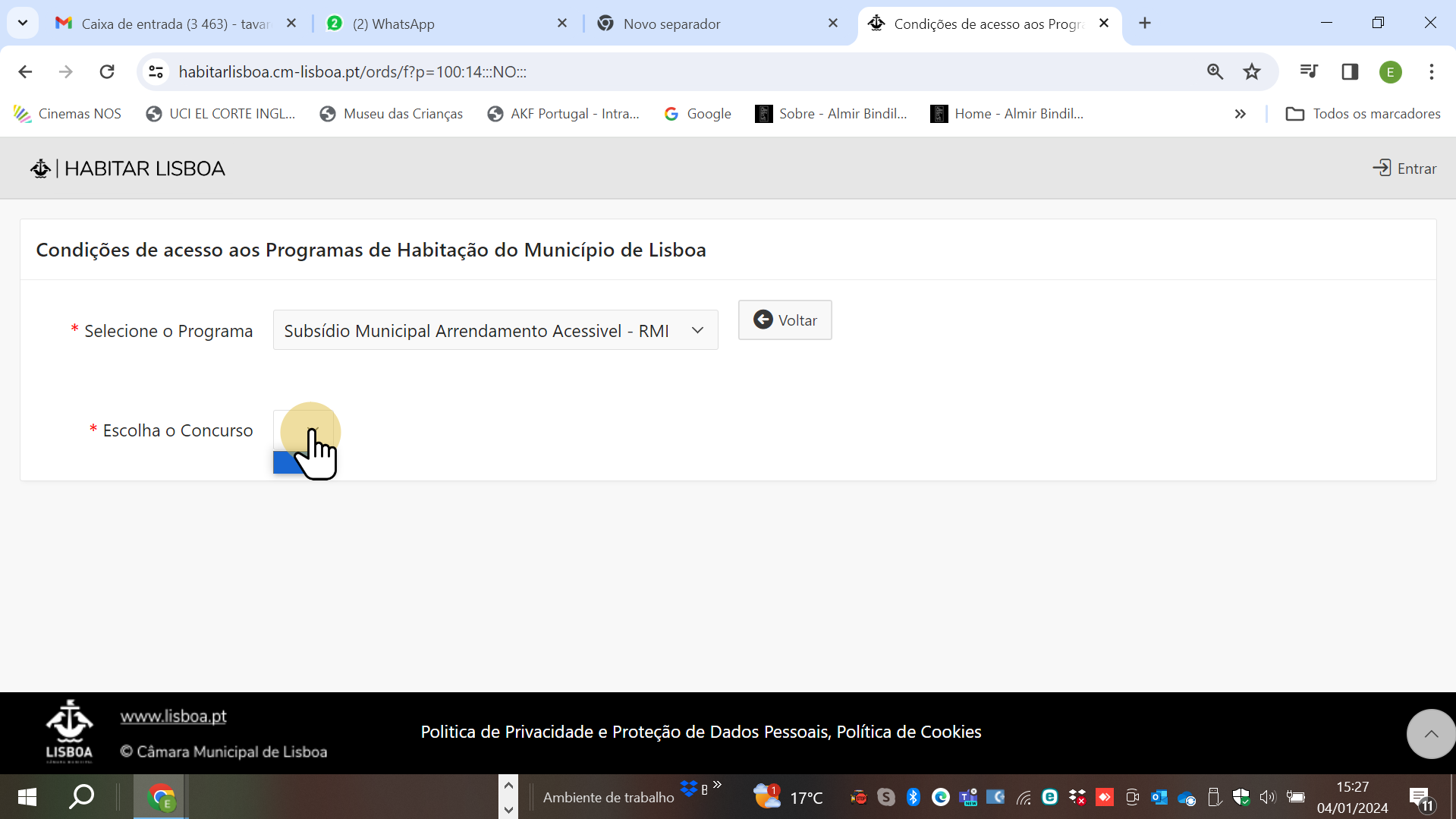This screenshot has height=819, width=1456.
Task: Click the Entrar link
Action: (1405, 168)
